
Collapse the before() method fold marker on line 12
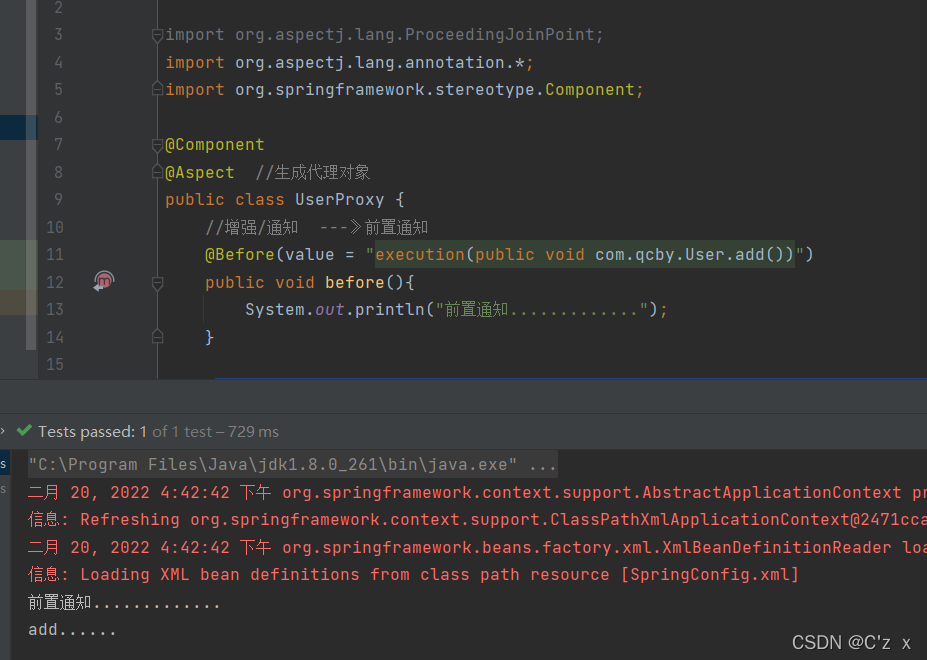(x=157, y=283)
